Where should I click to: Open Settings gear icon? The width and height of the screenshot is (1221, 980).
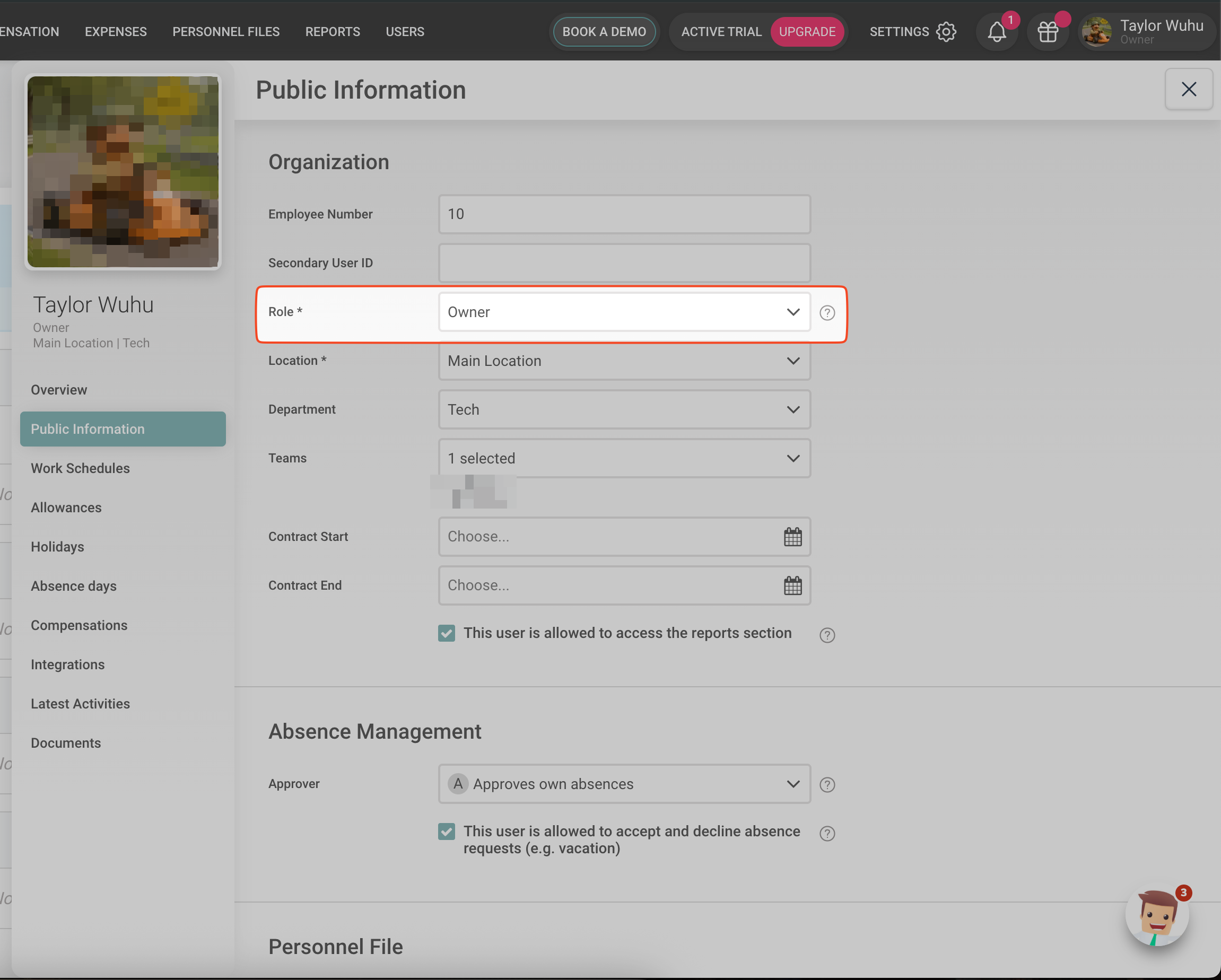[946, 32]
